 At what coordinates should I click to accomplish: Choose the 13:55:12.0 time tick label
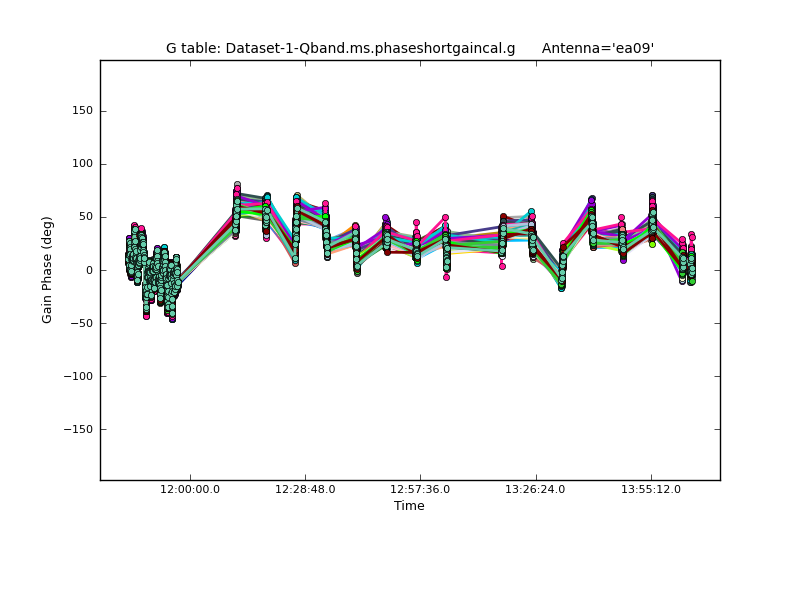[651, 489]
